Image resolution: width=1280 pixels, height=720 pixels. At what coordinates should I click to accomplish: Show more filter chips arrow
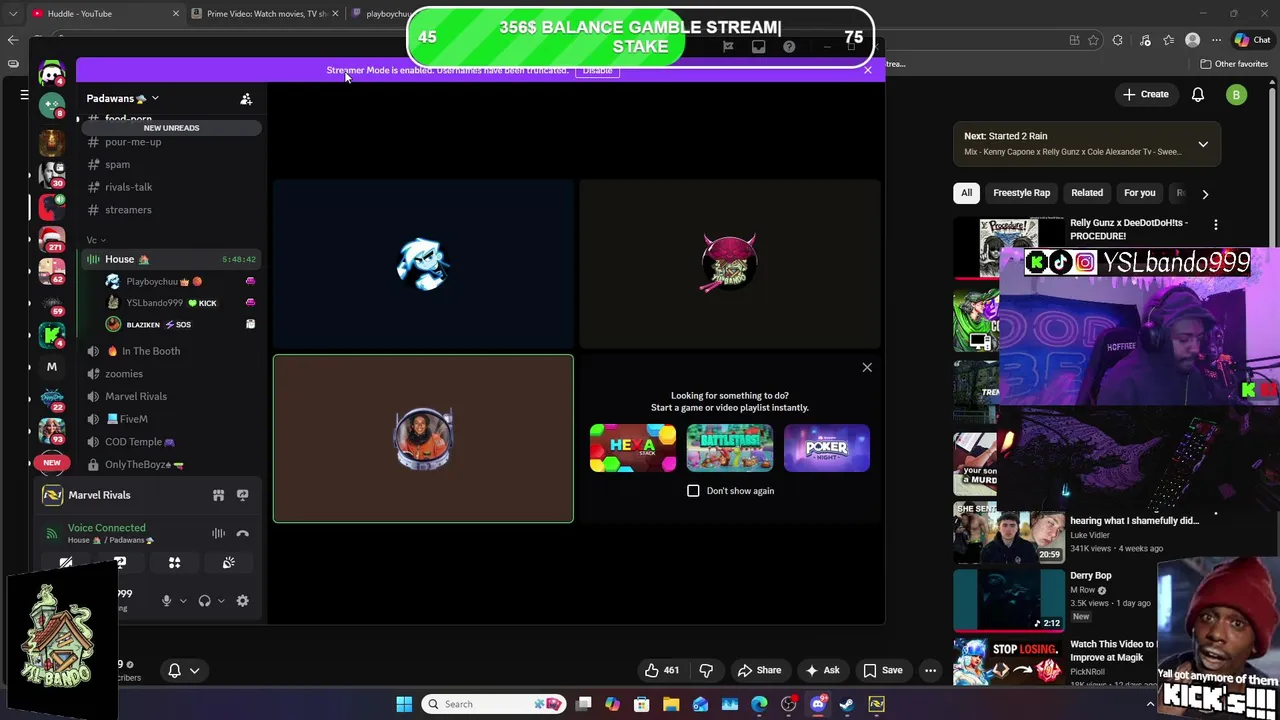click(x=1205, y=194)
